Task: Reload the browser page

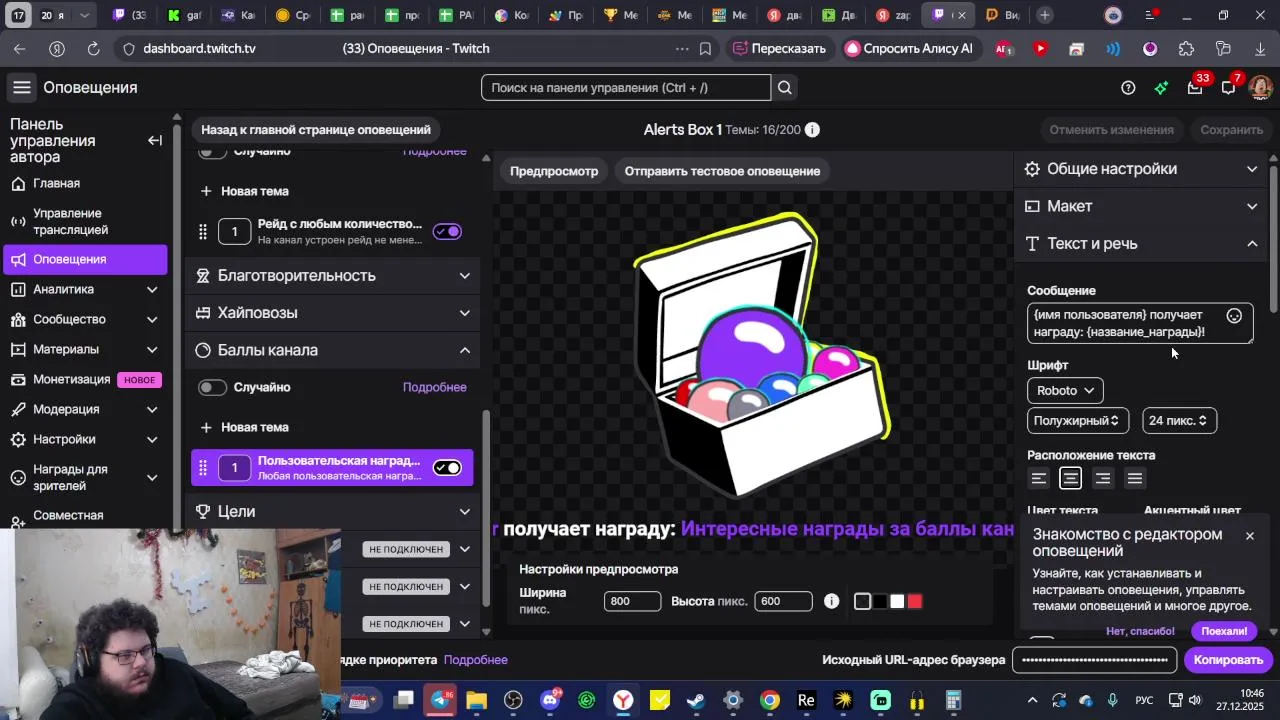Action: [x=93, y=49]
